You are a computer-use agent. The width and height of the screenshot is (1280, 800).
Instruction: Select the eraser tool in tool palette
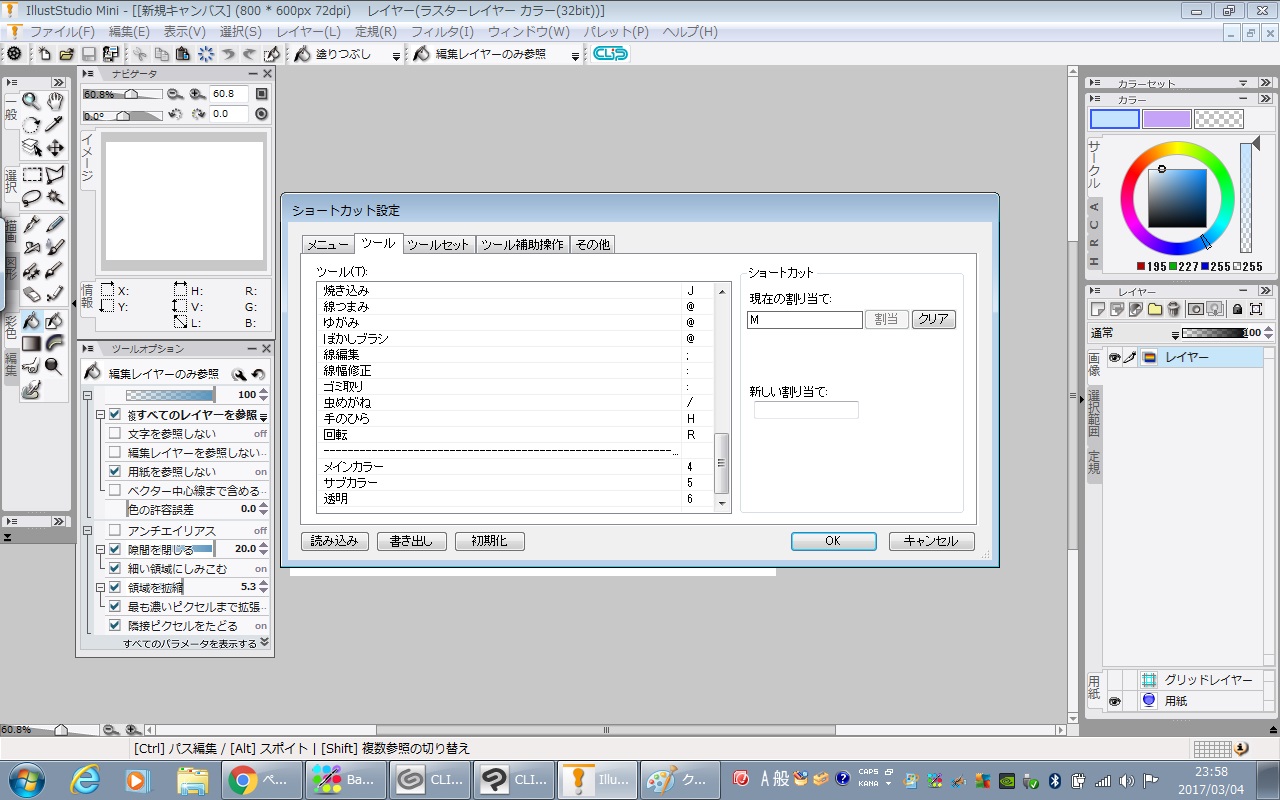(31, 294)
